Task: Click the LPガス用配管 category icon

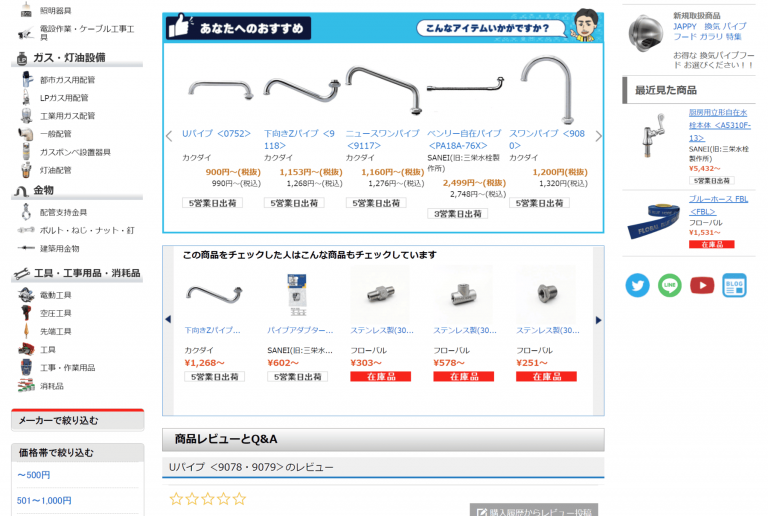Action: [26, 97]
